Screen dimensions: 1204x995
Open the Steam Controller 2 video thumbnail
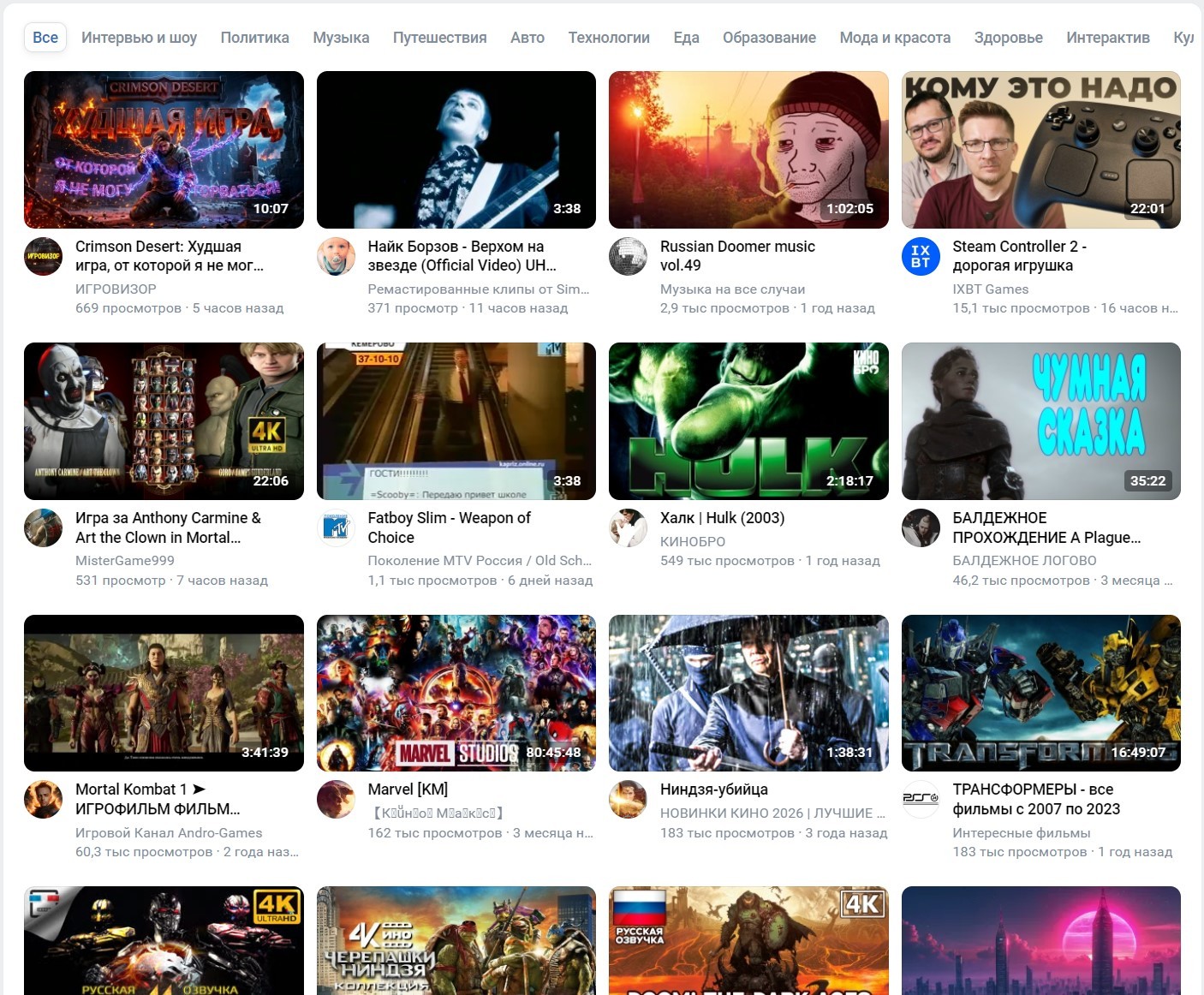pos(1041,150)
